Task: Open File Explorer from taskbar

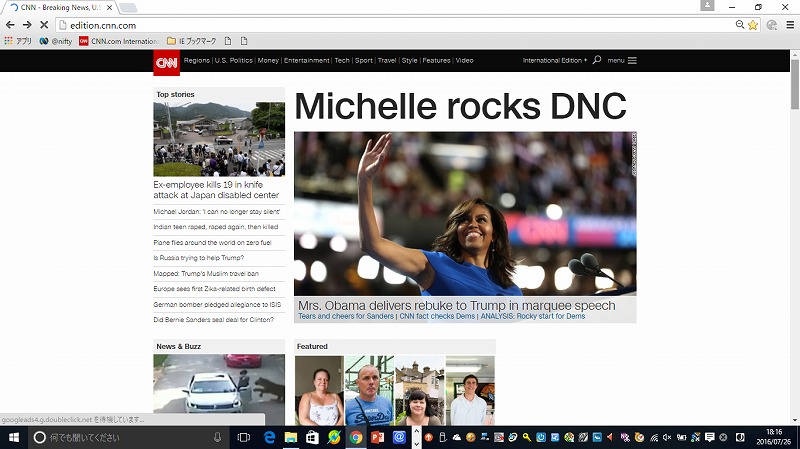Action: pyautogui.click(x=291, y=437)
